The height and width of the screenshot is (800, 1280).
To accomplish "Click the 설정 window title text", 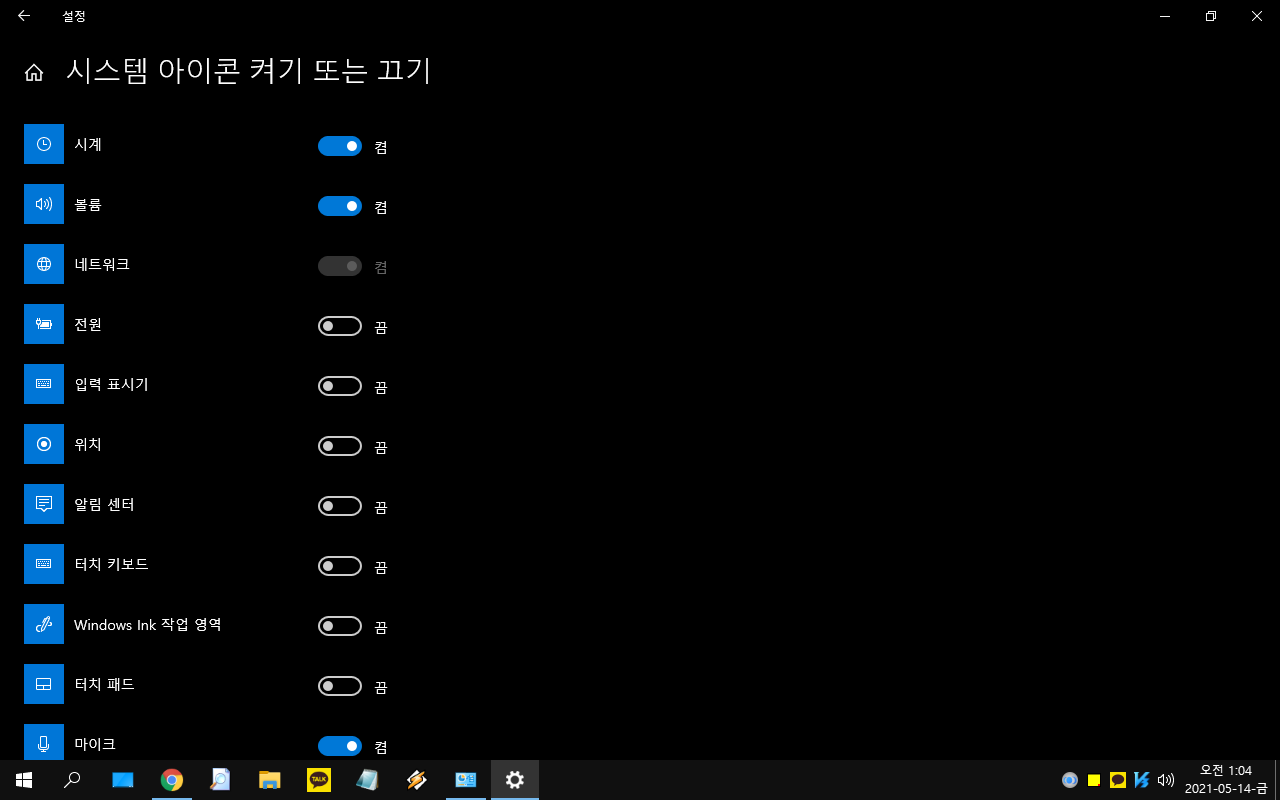I will (x=74, y=16).
